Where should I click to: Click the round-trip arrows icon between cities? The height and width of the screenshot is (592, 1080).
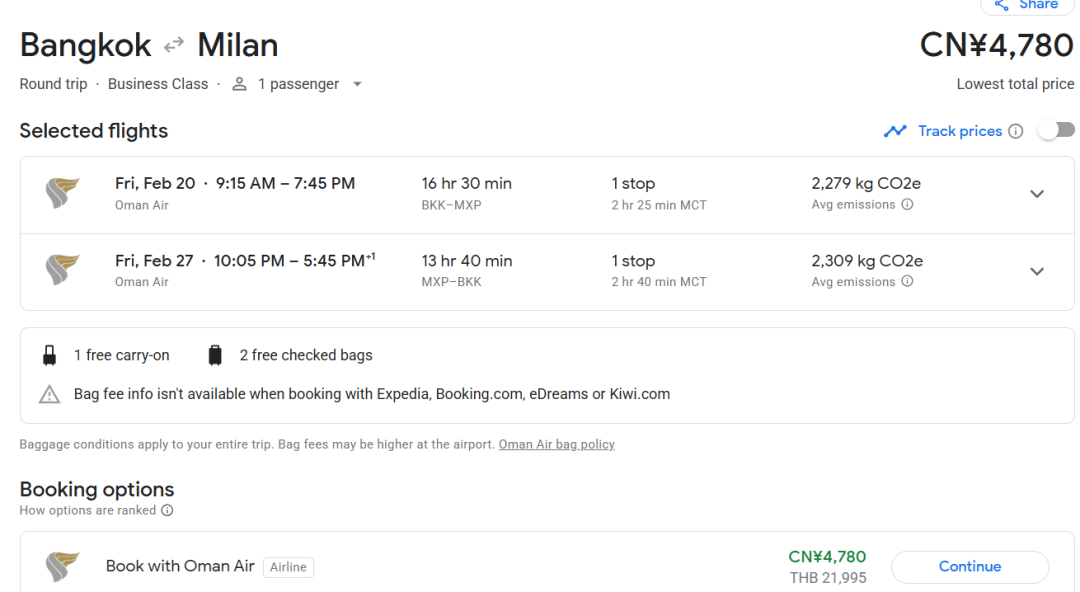click(174, 45)
